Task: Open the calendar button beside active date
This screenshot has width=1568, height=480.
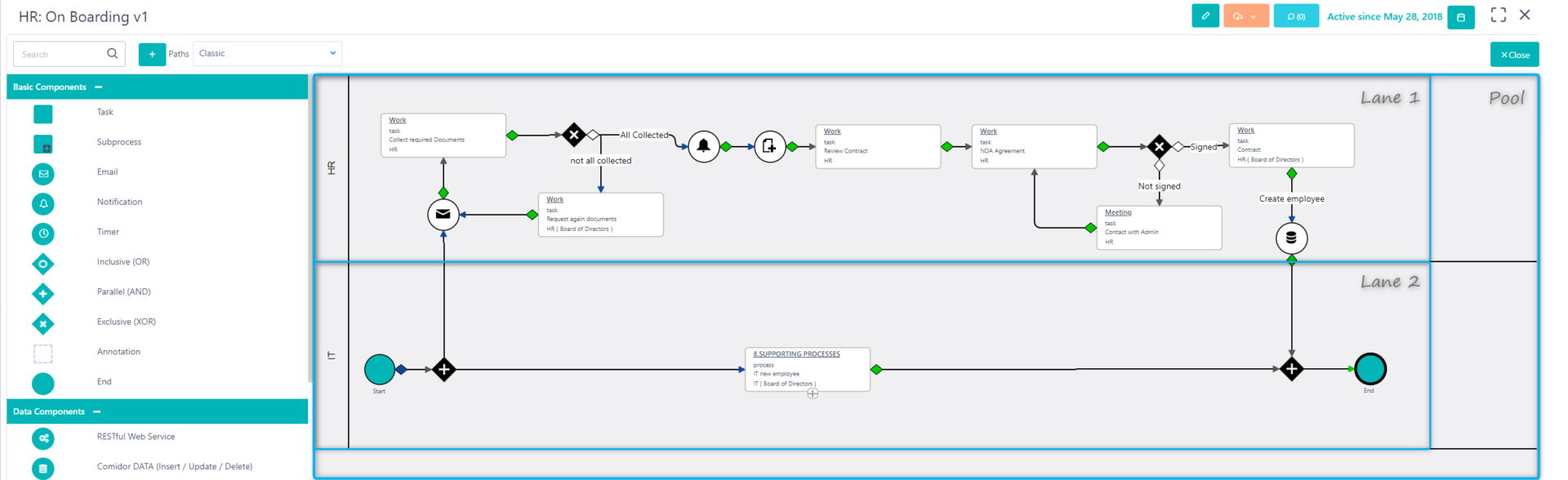Action: [x=1460, y=17]
